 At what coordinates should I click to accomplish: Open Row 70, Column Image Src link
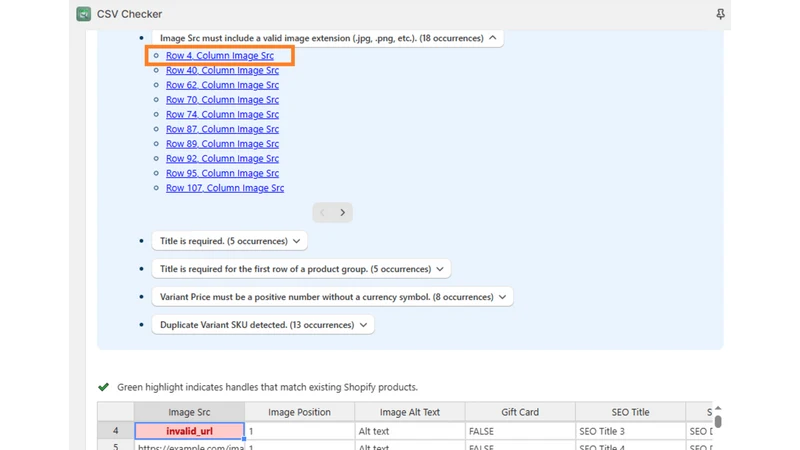tap(222, 100)
